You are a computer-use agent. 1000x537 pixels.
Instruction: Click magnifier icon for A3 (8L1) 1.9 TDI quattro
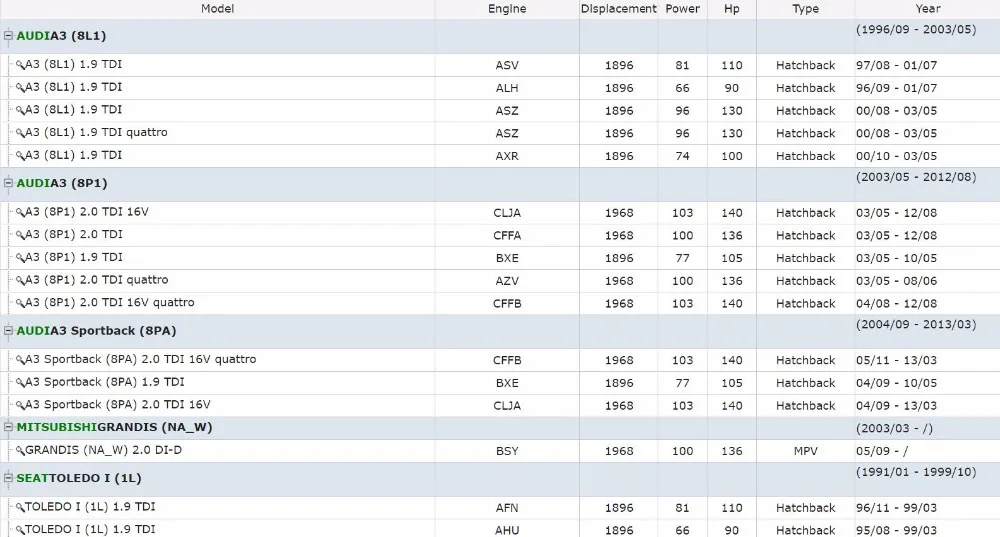[x=20, y=133]
